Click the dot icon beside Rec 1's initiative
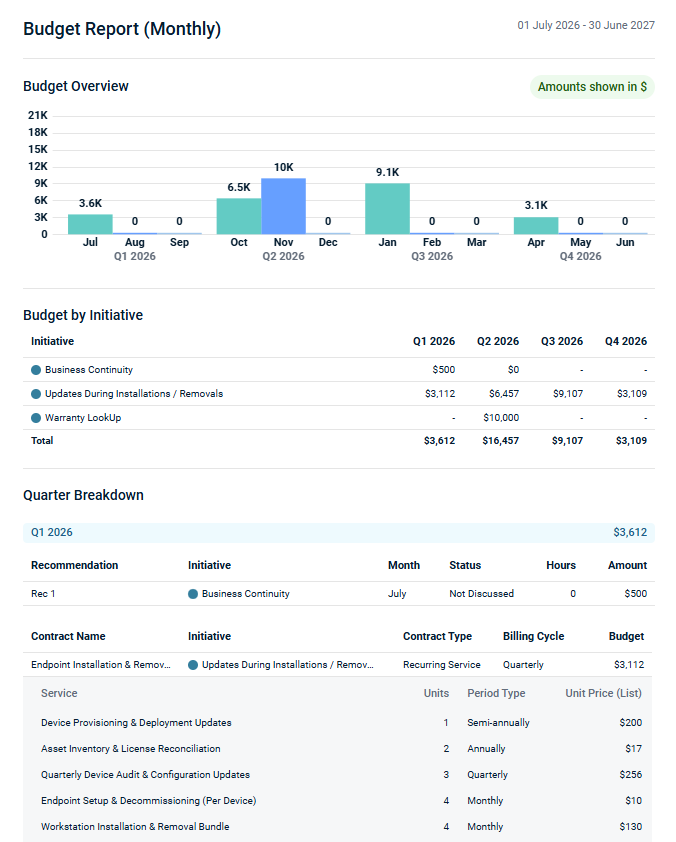676x842 pixels. pyautogui.click(x=193, y=594)
